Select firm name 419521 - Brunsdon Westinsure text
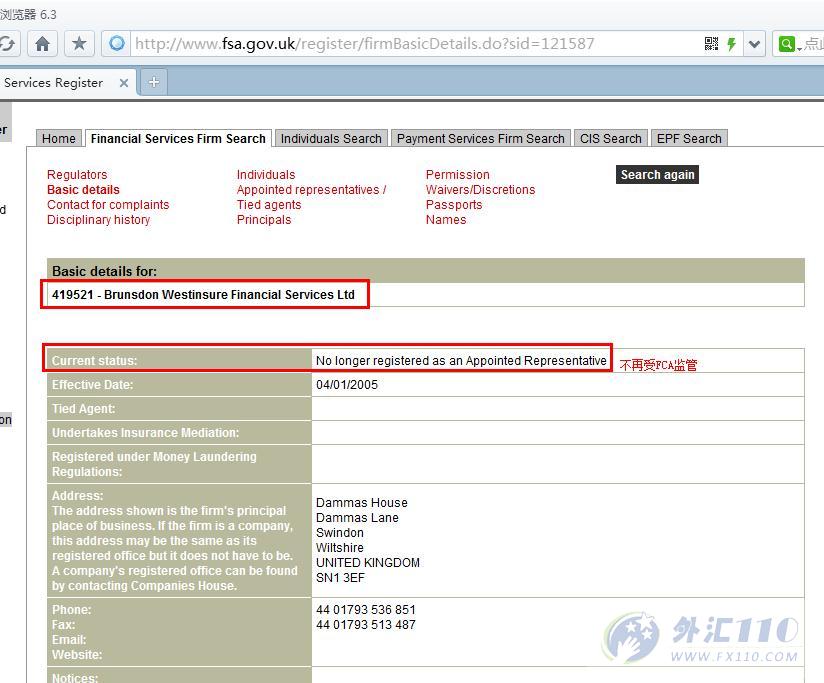824x683 pixels. 203,294
